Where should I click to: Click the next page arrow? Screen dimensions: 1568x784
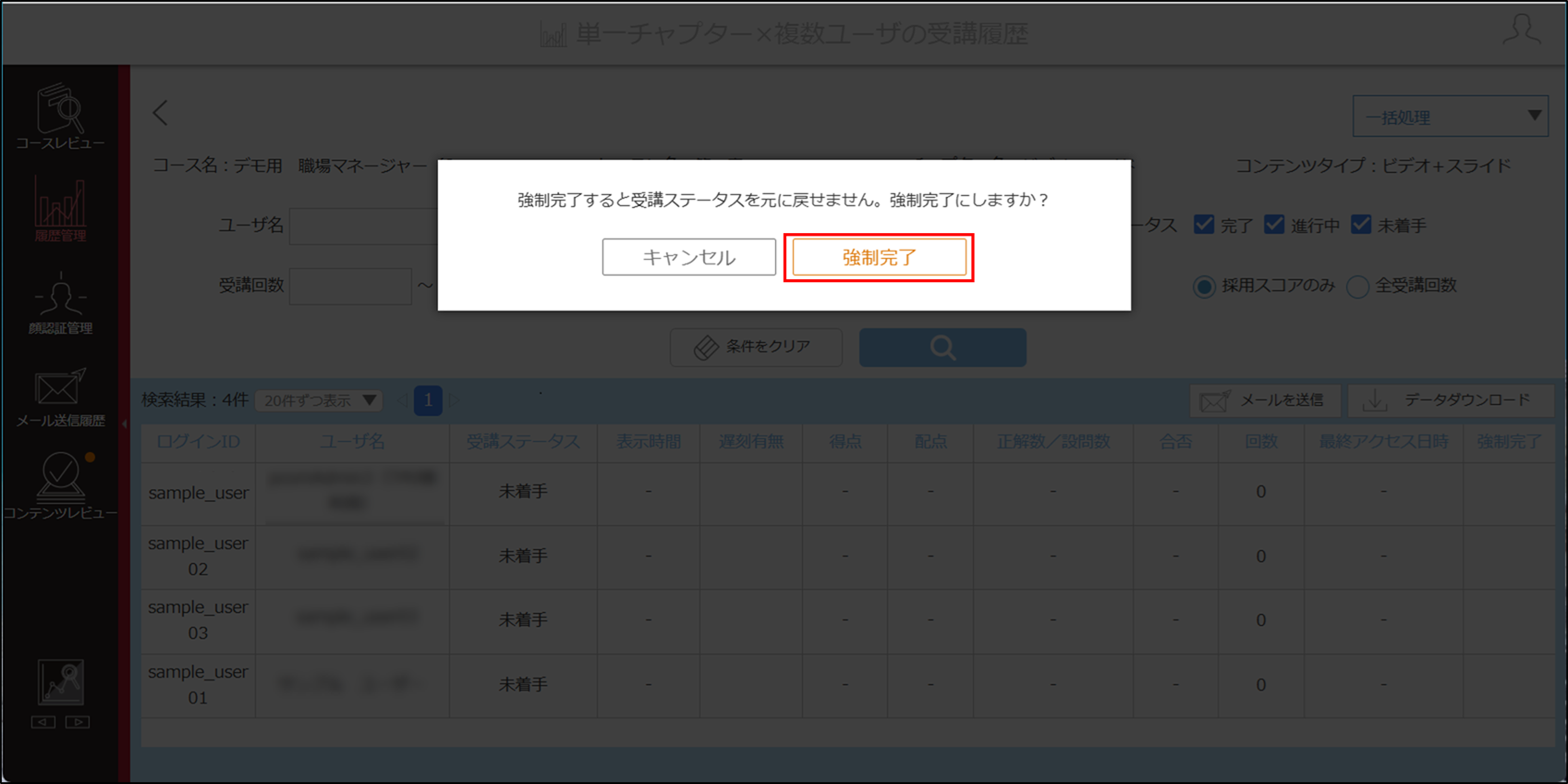click(x=455, y=400)
